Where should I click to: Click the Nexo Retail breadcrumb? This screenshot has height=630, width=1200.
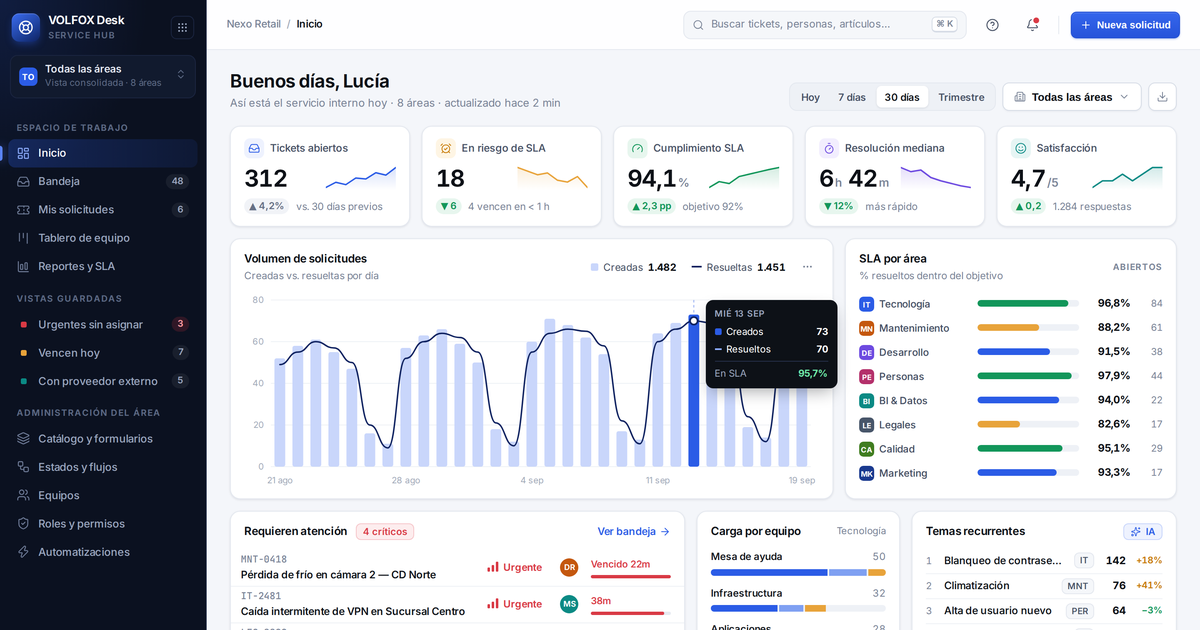pyautogui.click(x=254, y=24)
